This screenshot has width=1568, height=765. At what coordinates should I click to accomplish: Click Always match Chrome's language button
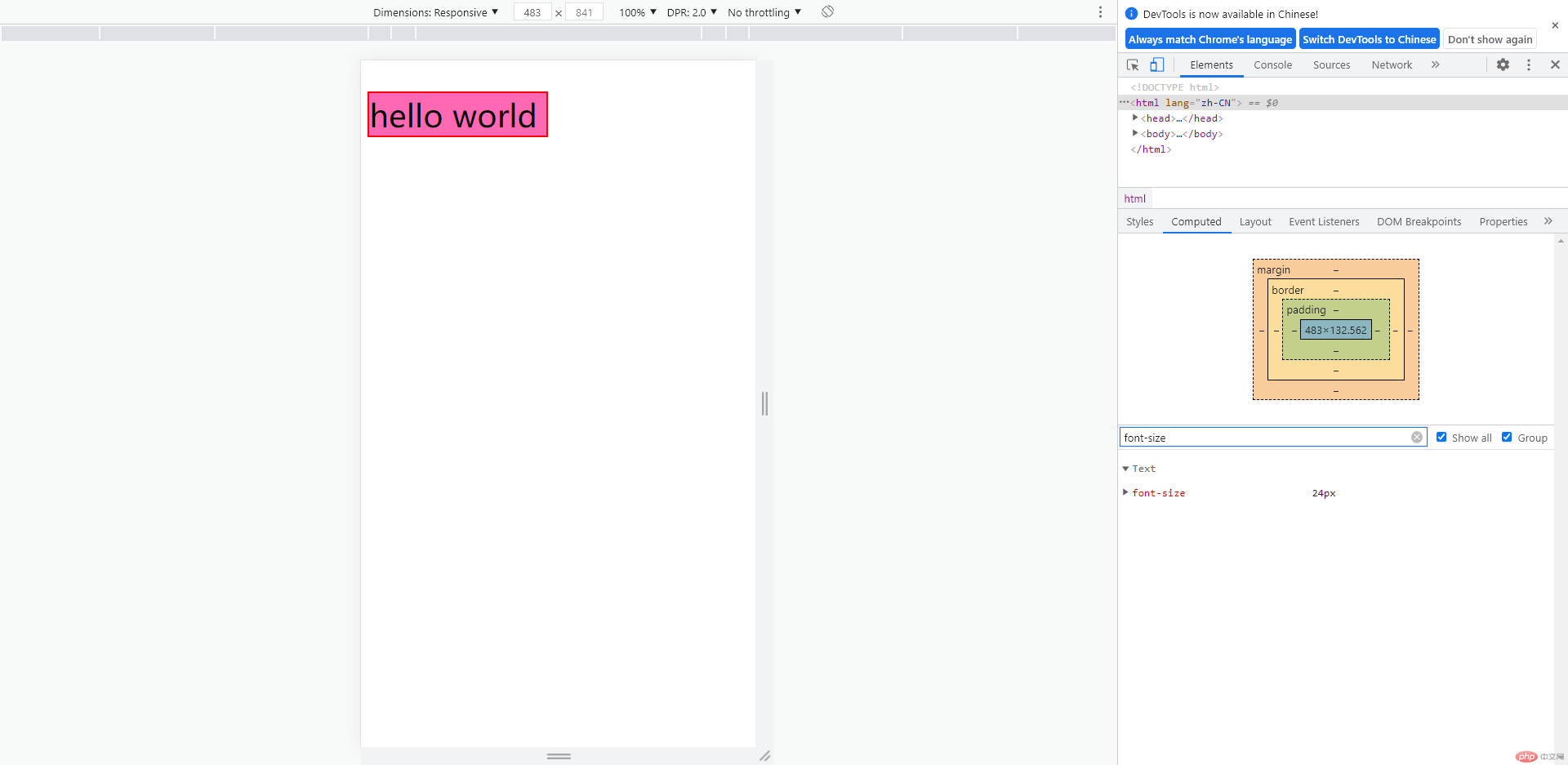coord(1209,39)
